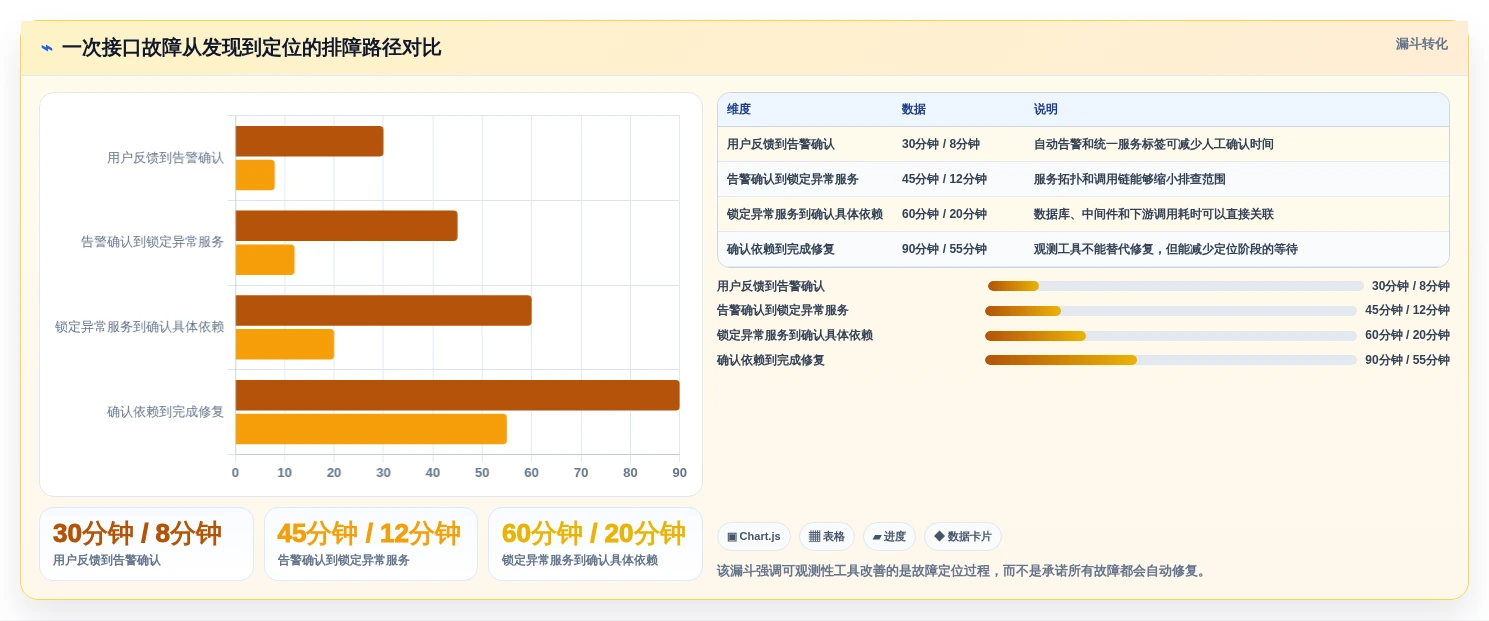Click description 服务拓扑和调用链能够缩小排查范围
The image size is (1489, 621).
[1130, 180]
